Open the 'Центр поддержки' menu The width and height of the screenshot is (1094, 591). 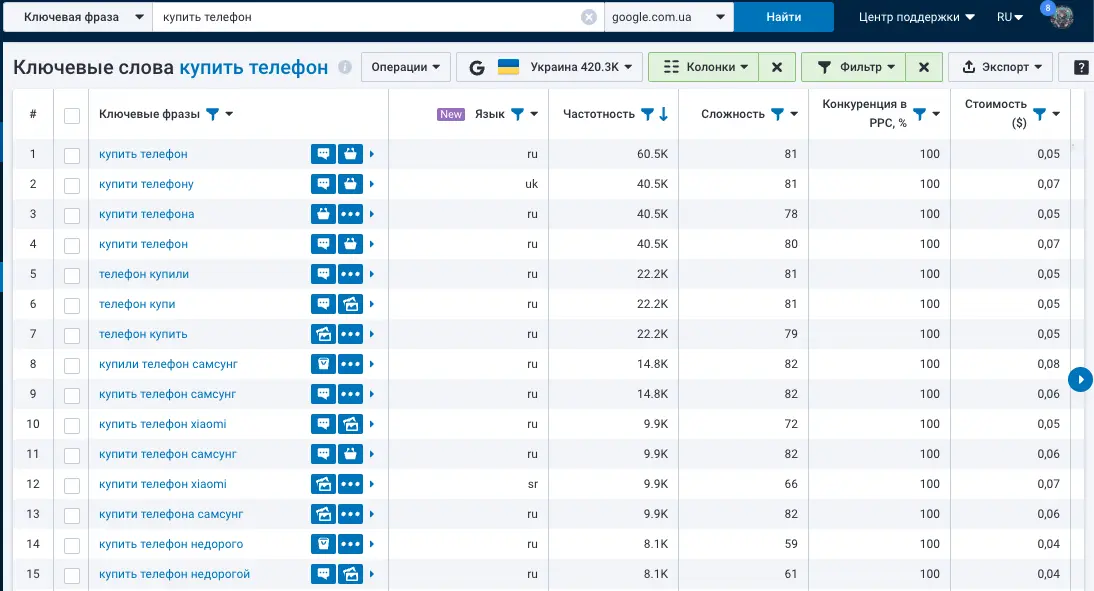916,17
